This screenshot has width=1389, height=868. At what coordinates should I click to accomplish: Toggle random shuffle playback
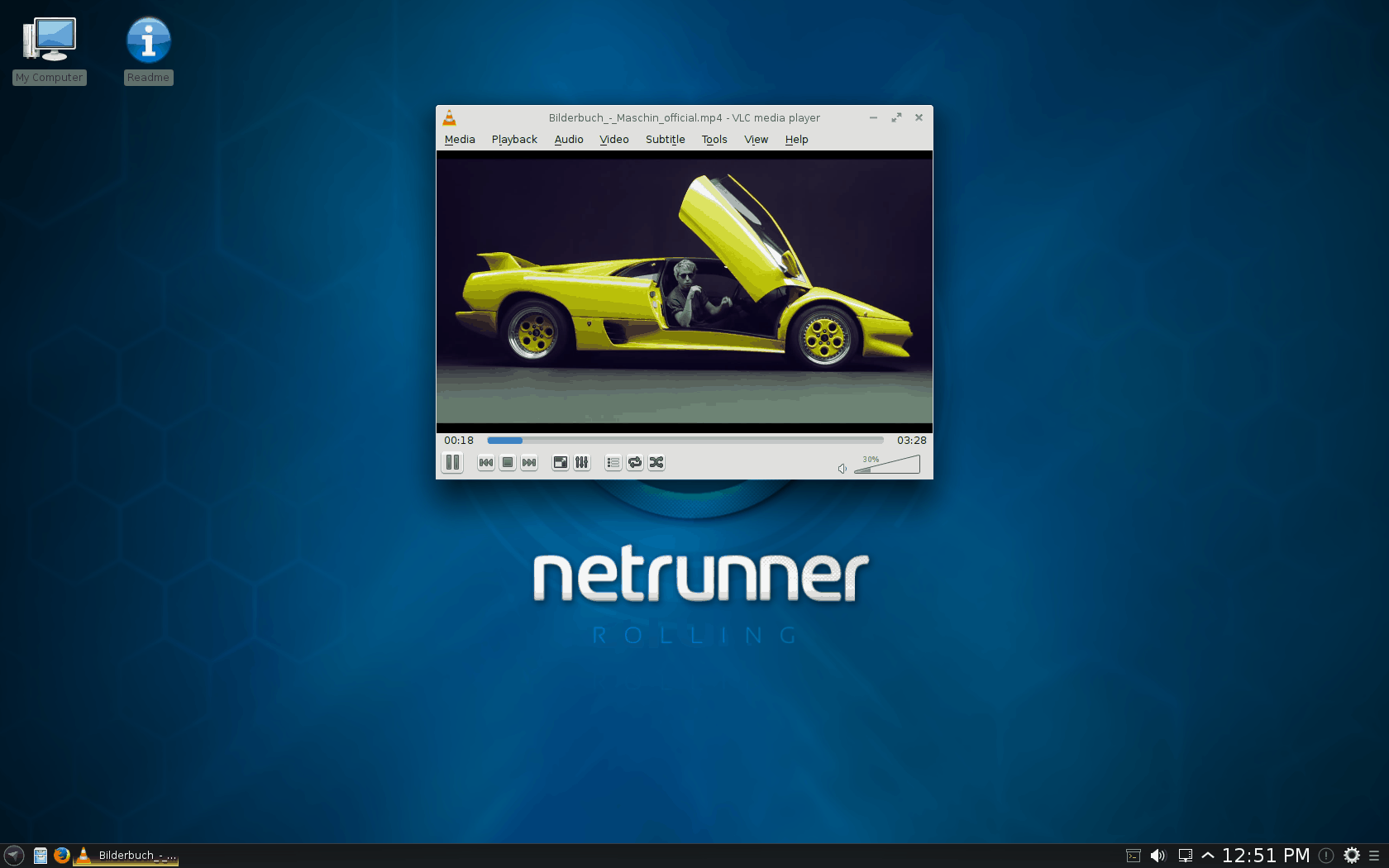pyautogui.click(x=656, y=463)
